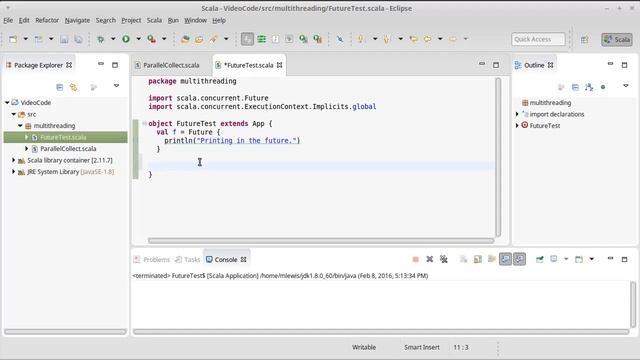The height and width of the screenshot is (360, 640).
Task: Open the File menu
Action: coord(8,20)
